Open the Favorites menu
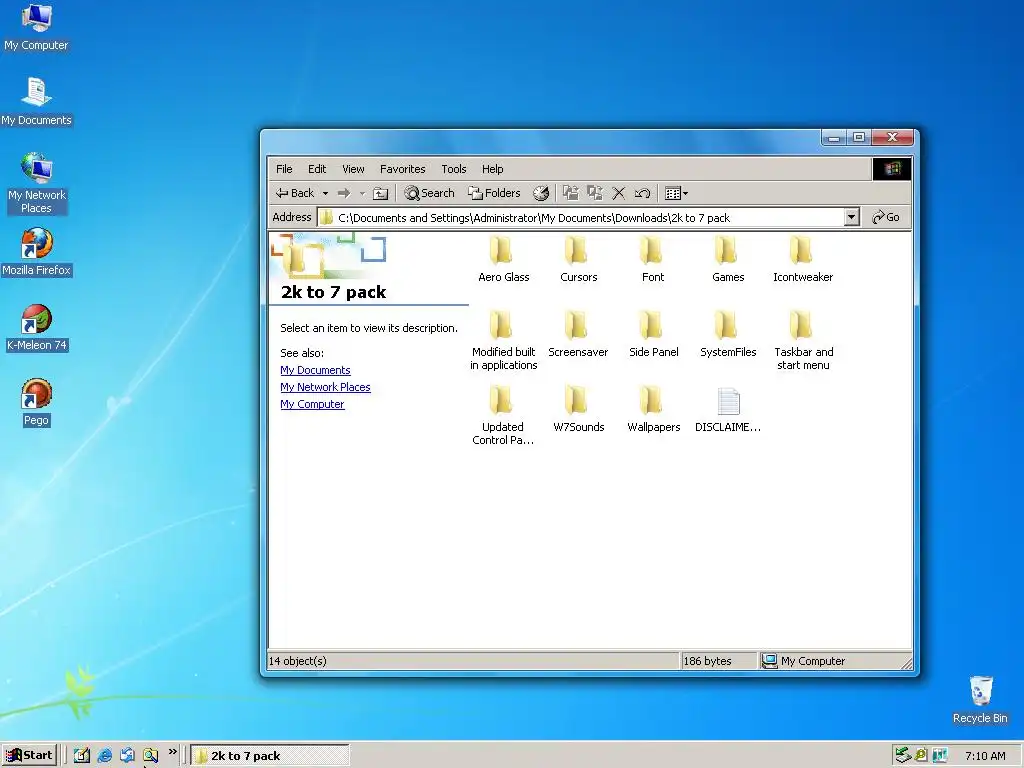The width and height of the screenshot is (1024, 768). (x=402, y=169)
